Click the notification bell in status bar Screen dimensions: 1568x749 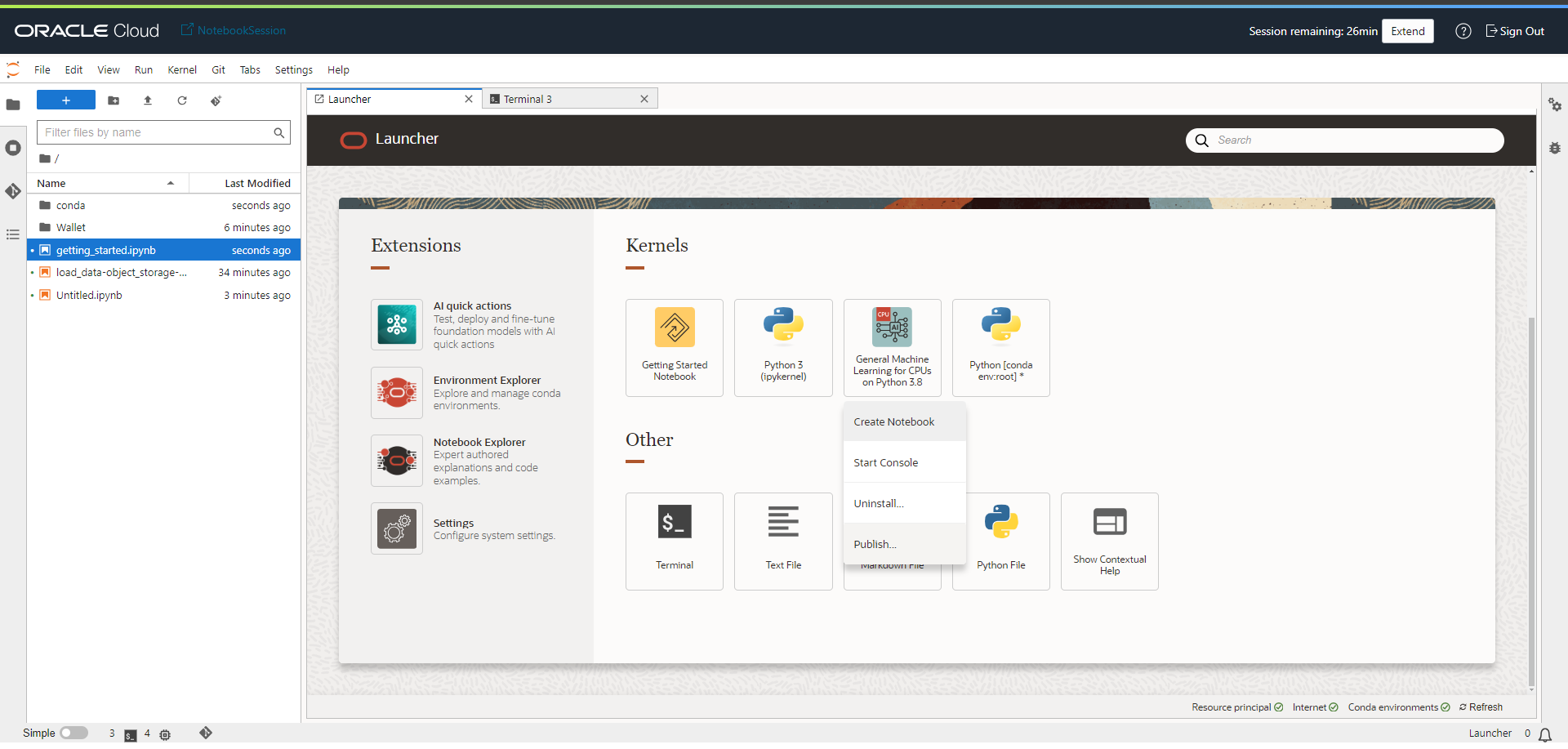(1545, 734)
